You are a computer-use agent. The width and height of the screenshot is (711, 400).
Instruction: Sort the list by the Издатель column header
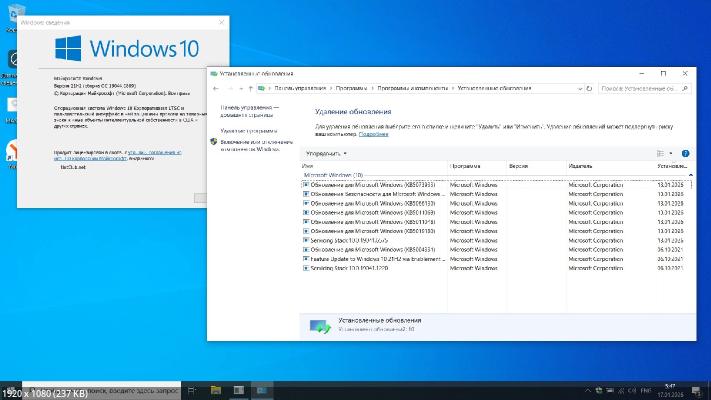(x=580, y=165)
